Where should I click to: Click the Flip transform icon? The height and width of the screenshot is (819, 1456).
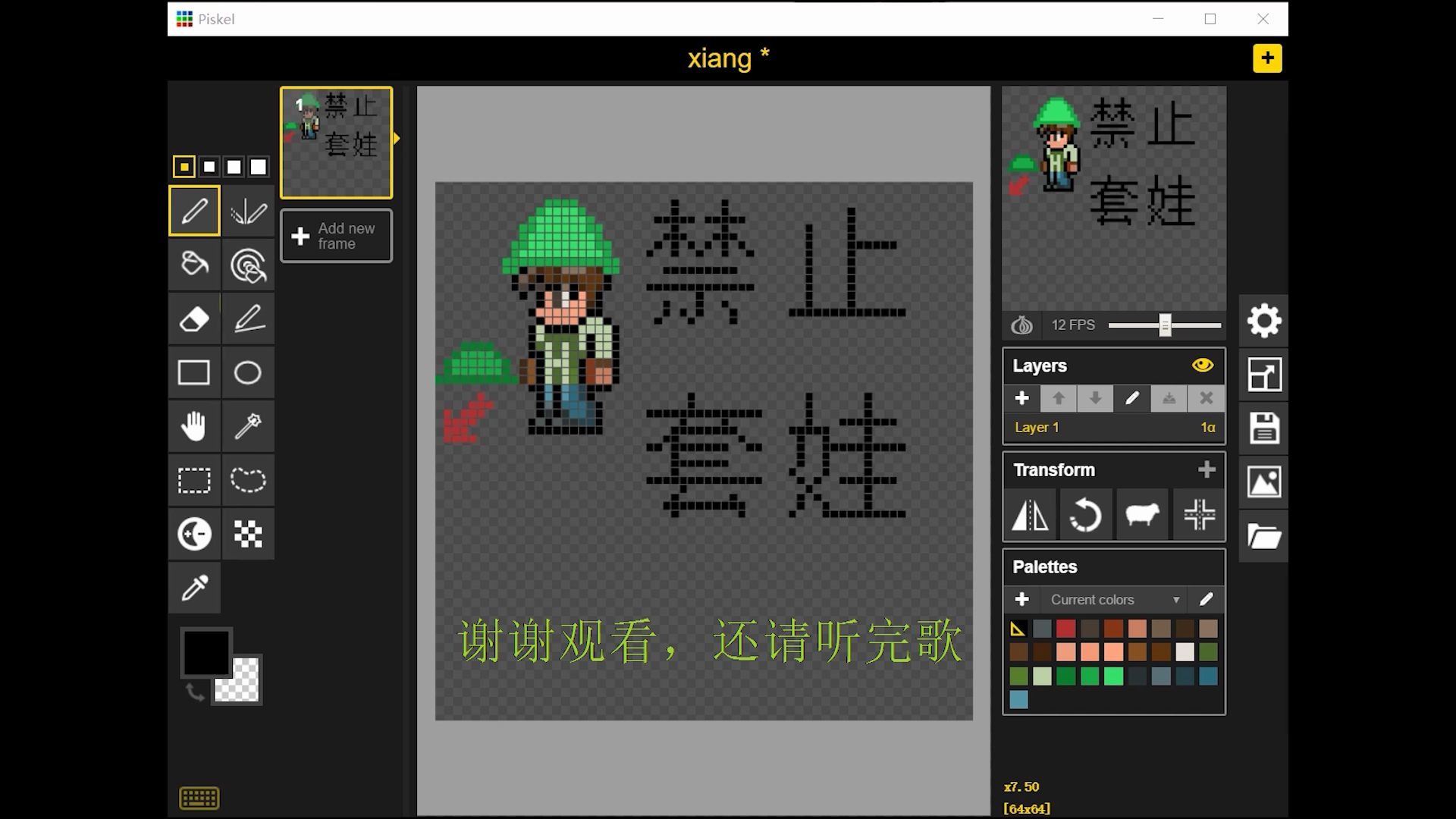[x=1030, y=516]
